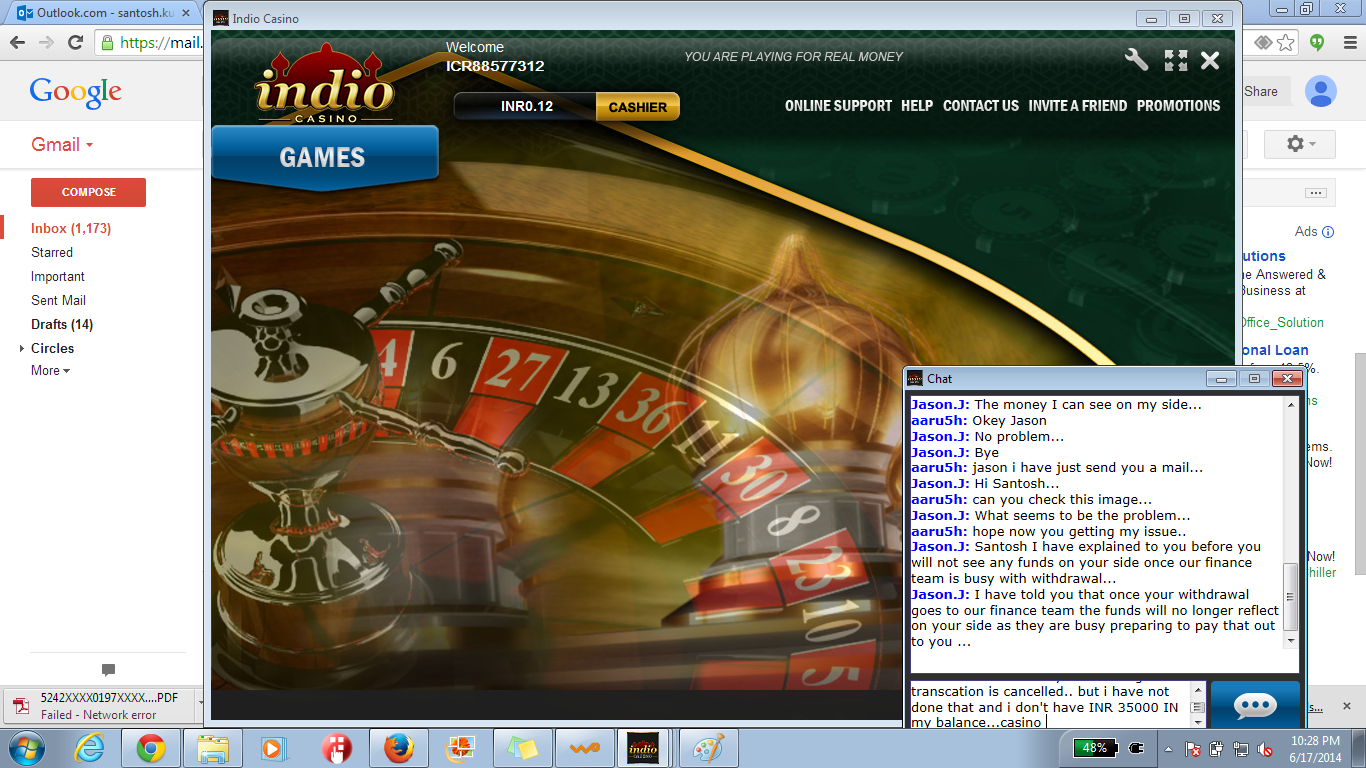This screenshot has width=1366, height=768.
Task: Switch to Chrome from the taskbar
Action: (x=151, y=748)
